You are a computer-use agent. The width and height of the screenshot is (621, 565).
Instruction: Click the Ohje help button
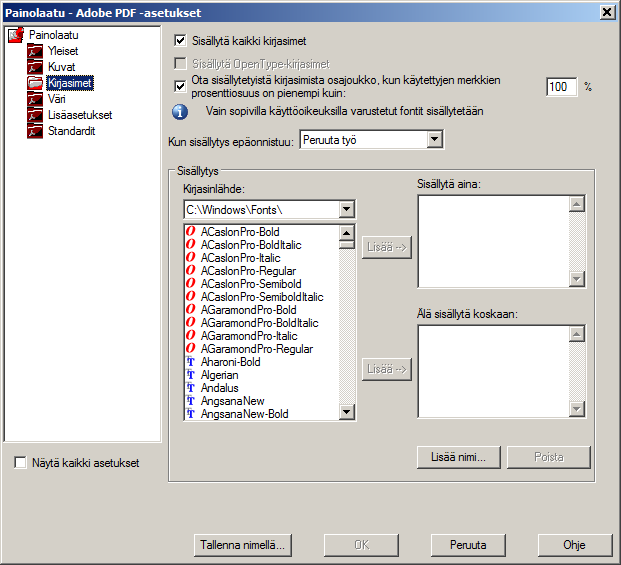575,545
